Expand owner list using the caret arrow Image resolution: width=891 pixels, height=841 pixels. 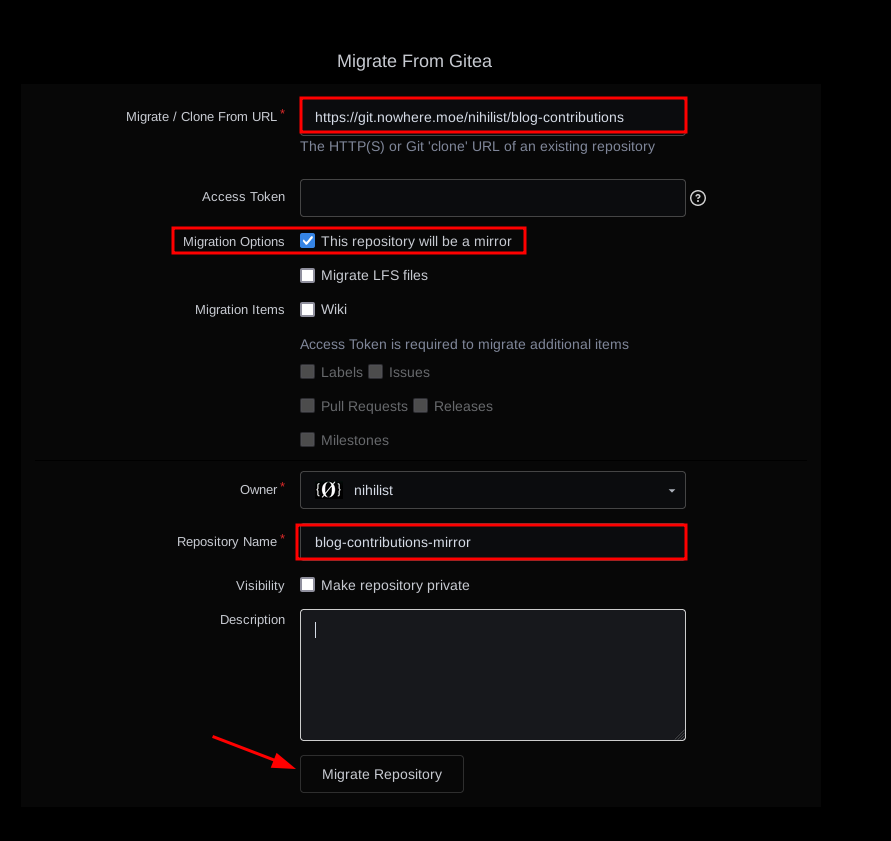click(x=671, y=491)
